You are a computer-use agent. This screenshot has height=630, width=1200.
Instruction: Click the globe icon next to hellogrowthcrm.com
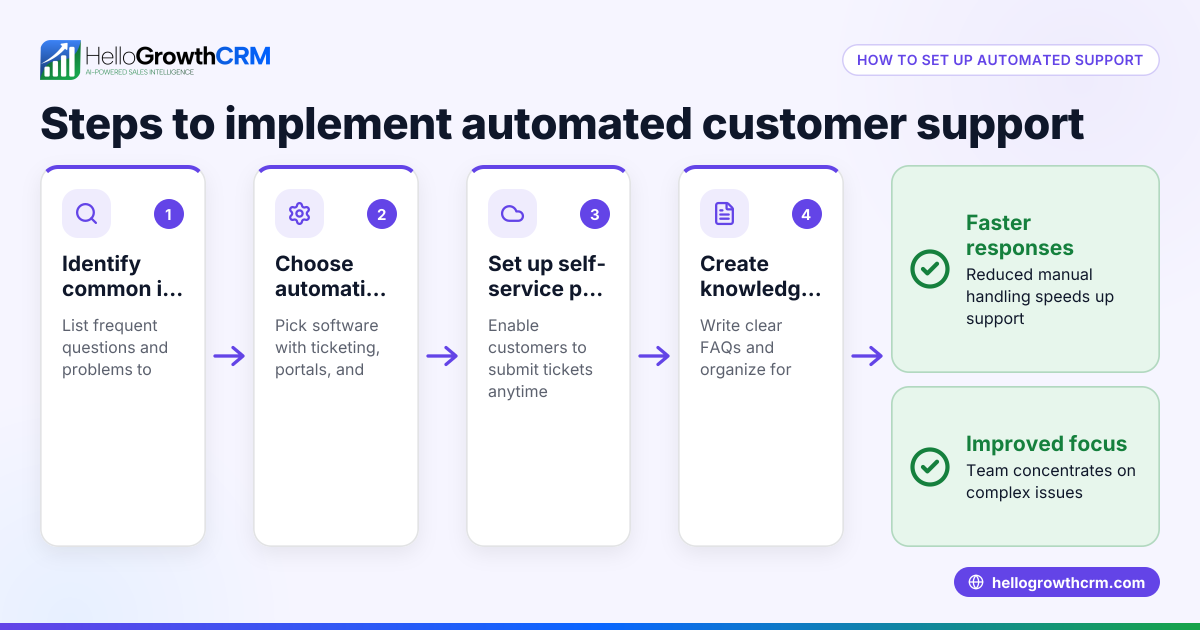click(976, 583)
